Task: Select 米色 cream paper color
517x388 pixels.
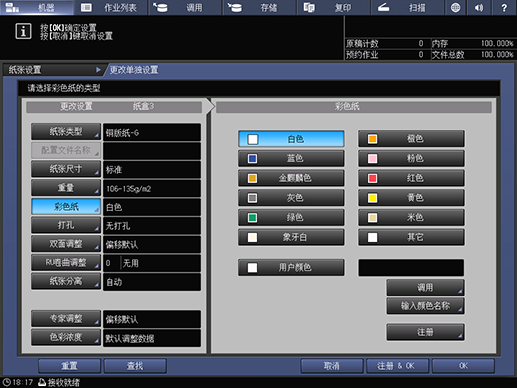Action: tap(411, 217)
